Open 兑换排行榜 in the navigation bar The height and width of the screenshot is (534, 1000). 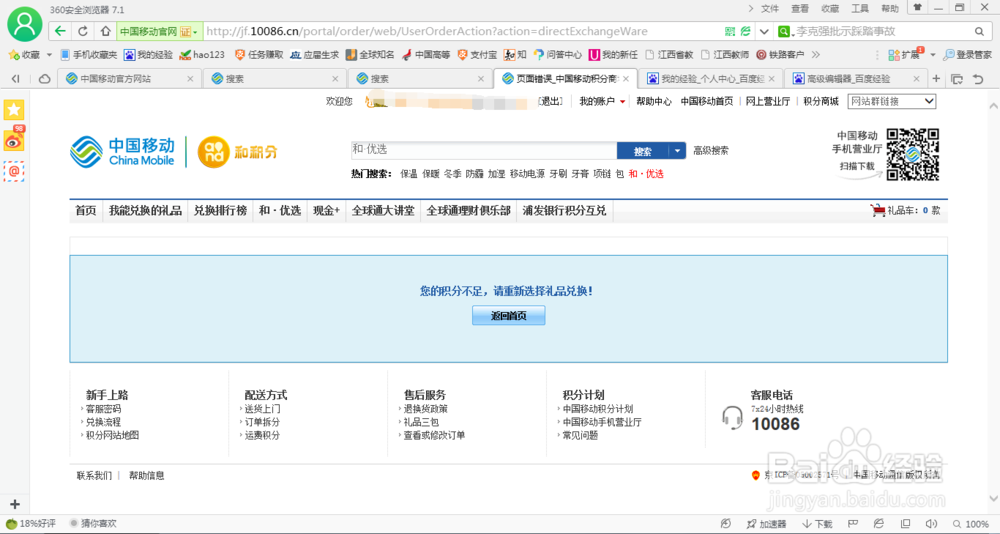click(x=221, y=211)
